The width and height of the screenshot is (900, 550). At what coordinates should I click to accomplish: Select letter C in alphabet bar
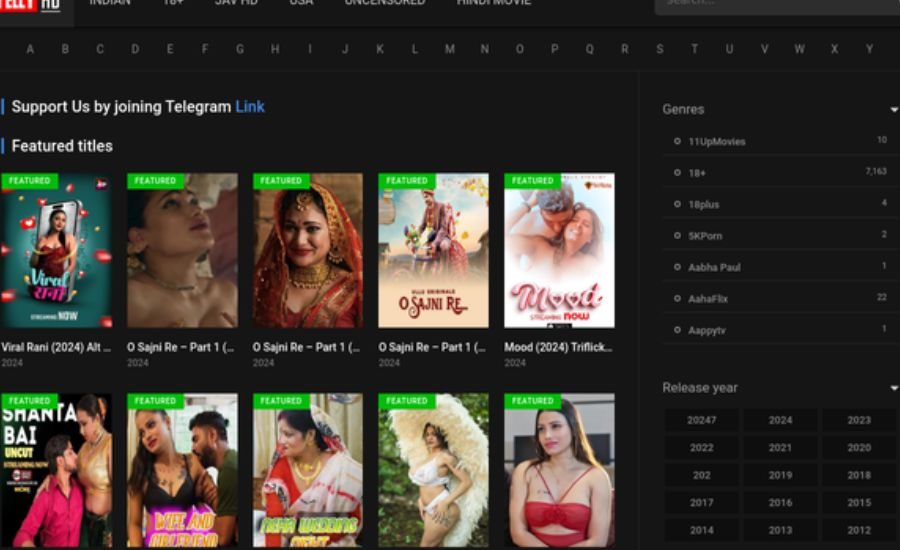coord(100,49)
